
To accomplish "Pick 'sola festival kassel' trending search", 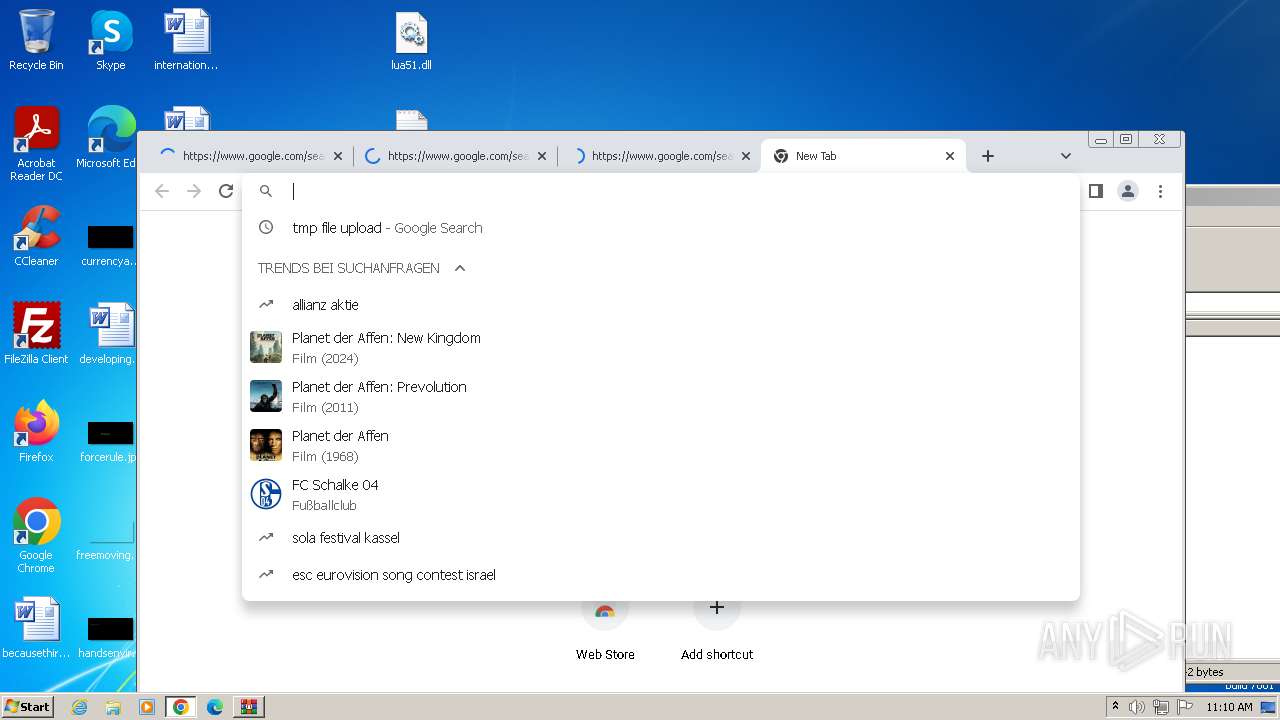I will tap(660, 538).
